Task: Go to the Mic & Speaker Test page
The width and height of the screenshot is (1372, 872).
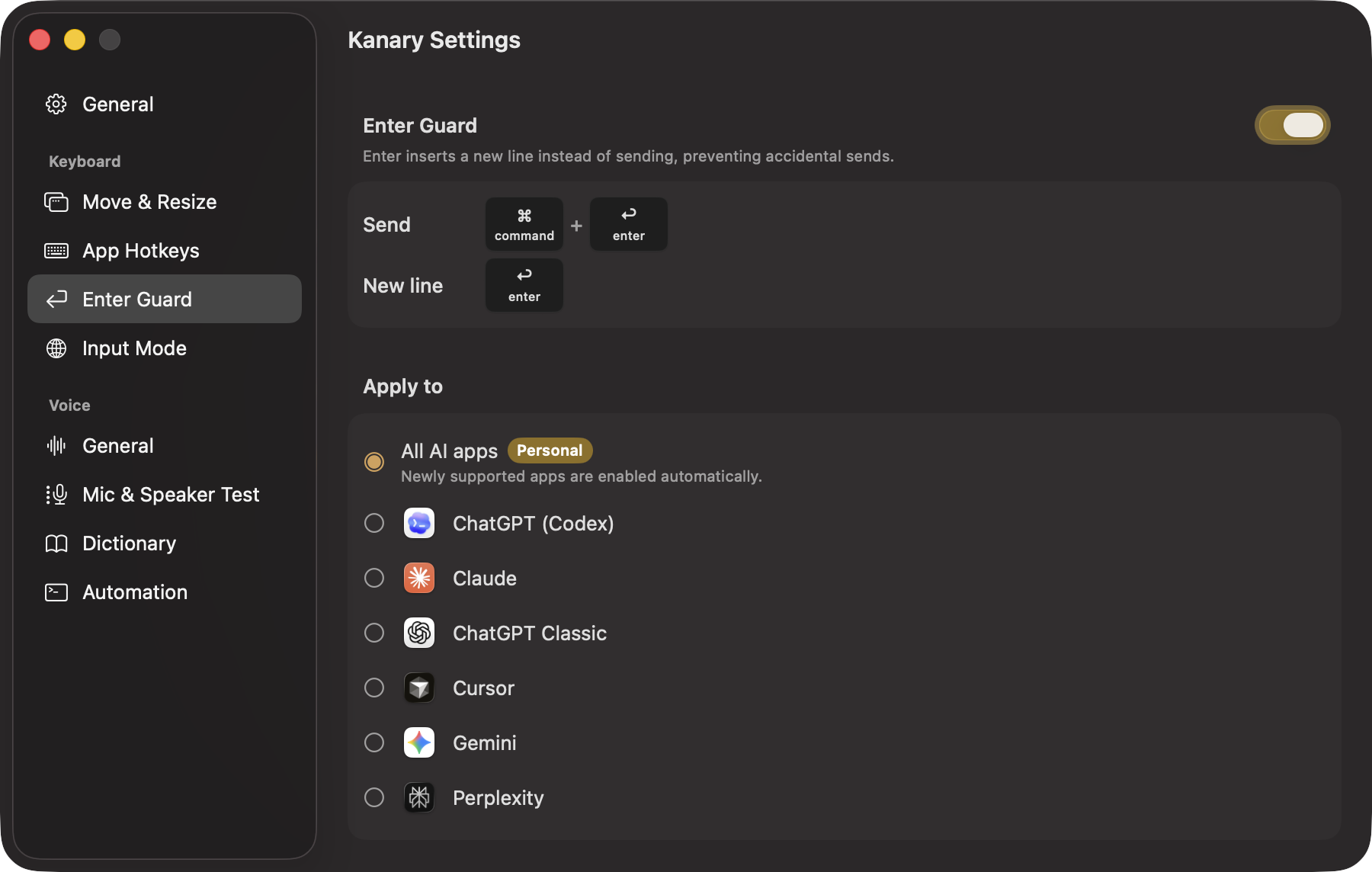Action: tap(165, 495)
